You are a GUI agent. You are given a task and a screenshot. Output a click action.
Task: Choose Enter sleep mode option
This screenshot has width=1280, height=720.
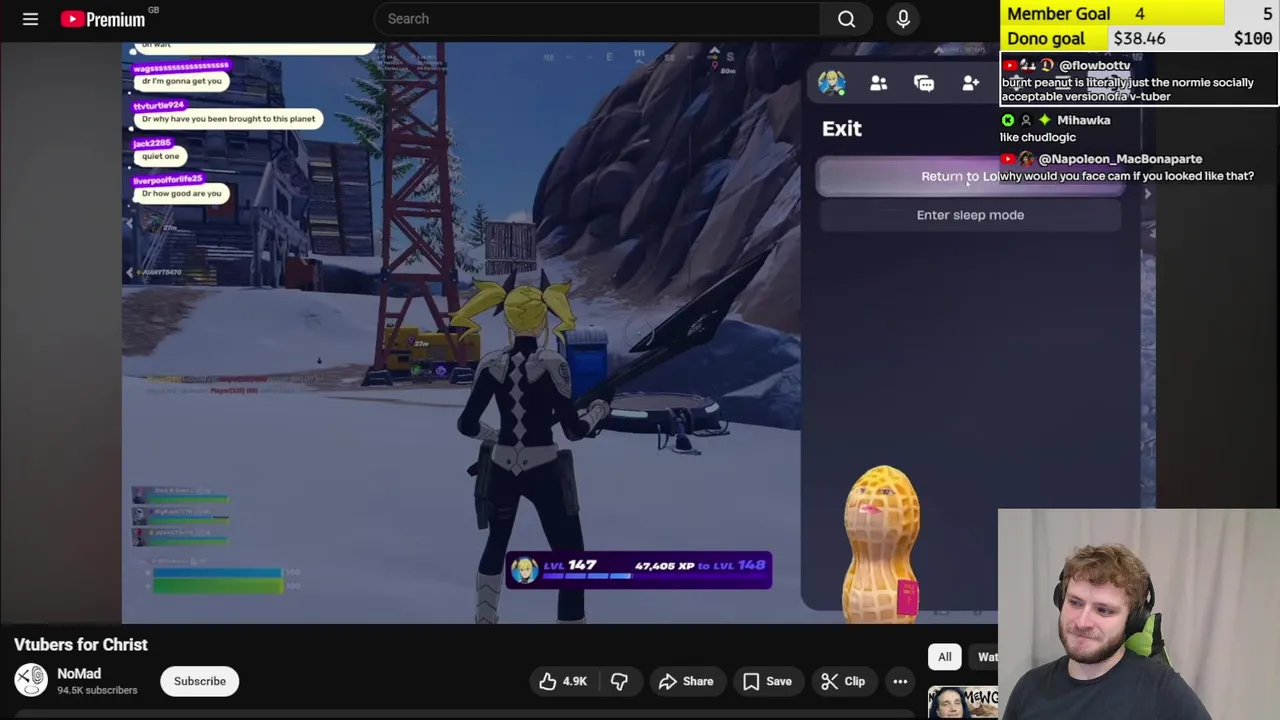[x=970, y=215]
